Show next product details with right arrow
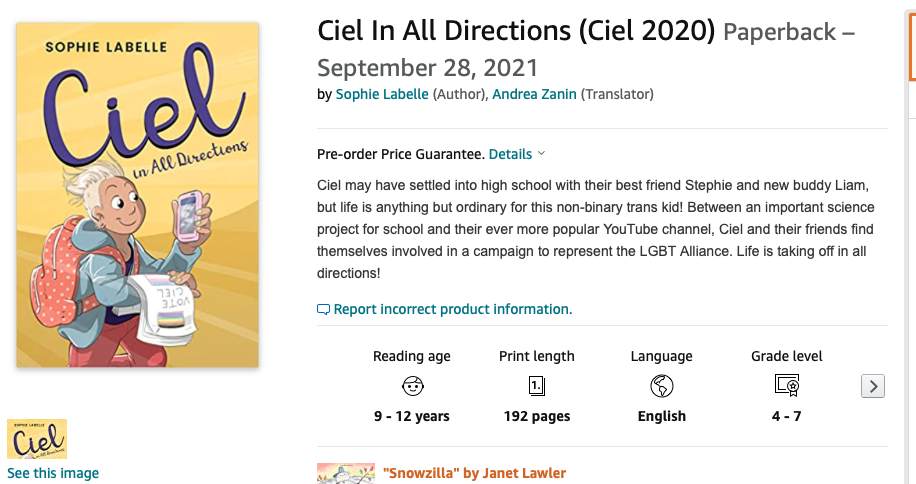 coord(873,386)
